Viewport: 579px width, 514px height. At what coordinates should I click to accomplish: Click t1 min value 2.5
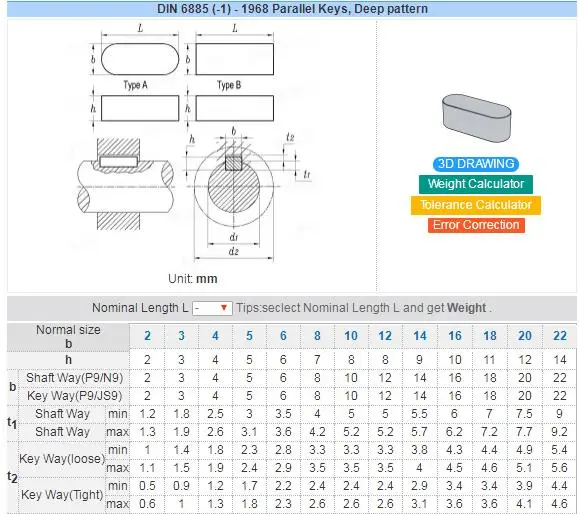[x=215, y=414]
